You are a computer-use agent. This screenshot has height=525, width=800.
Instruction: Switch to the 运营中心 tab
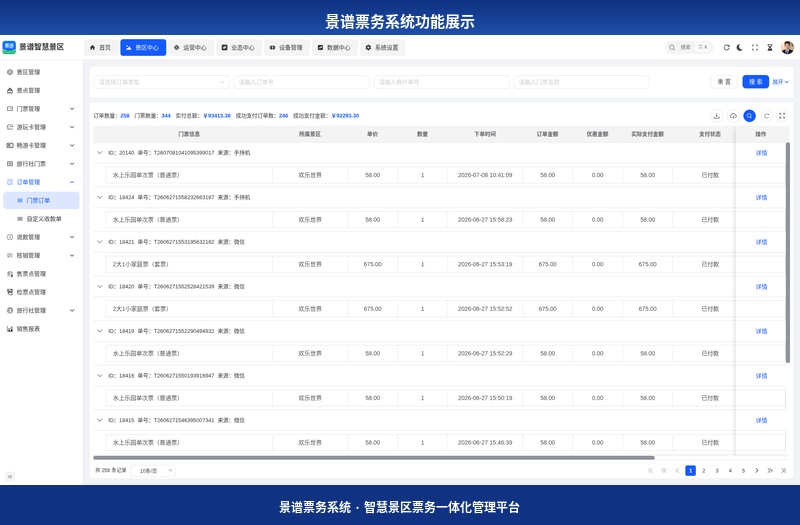pyautogui.click(x=190, y=47)
